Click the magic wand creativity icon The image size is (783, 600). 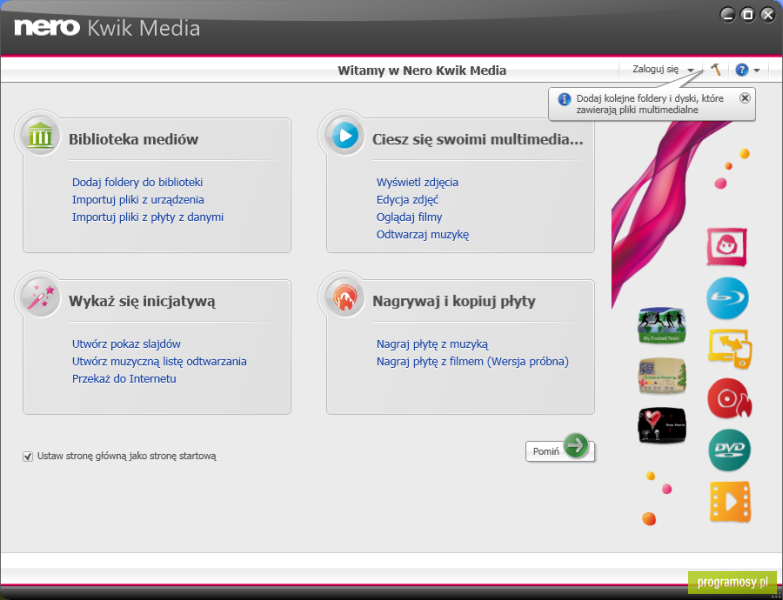(x=40, y=297)
